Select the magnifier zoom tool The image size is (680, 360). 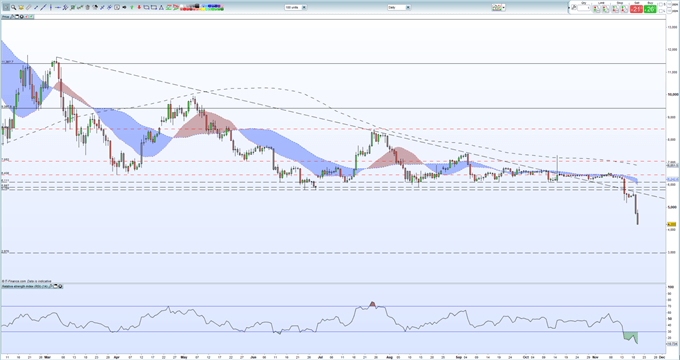[x=14, y=7]
